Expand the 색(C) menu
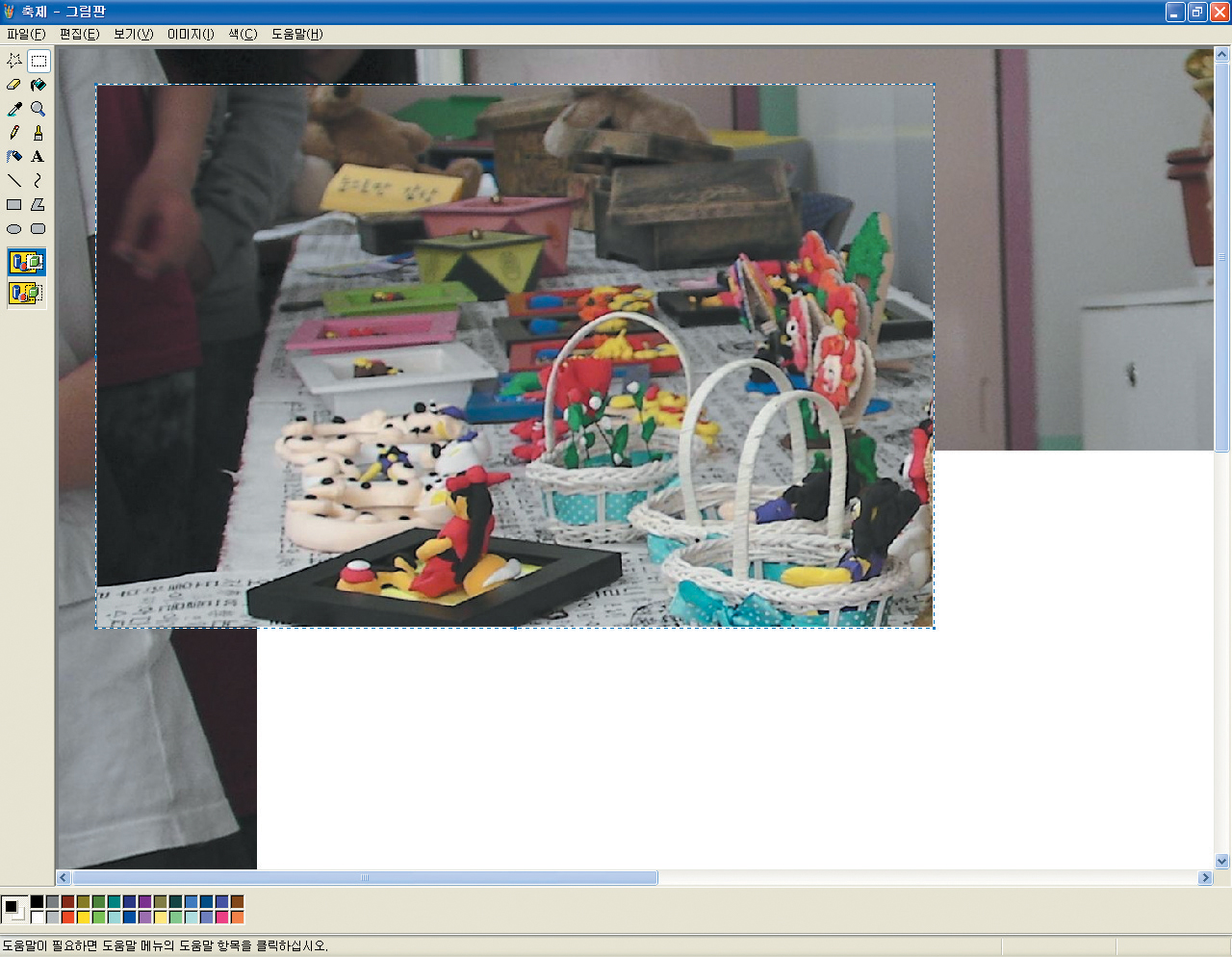 coord(243,34)
